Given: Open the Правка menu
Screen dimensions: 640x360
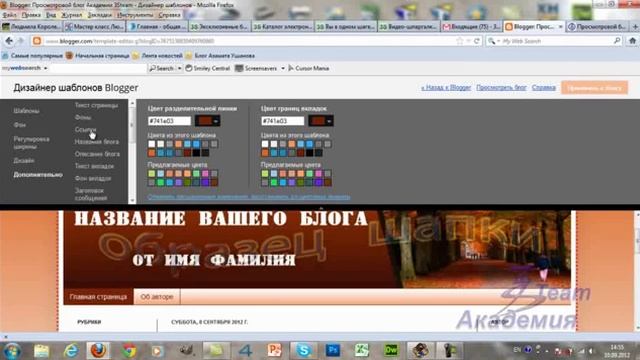Looking at the screenshot, I should pos(31,15).
